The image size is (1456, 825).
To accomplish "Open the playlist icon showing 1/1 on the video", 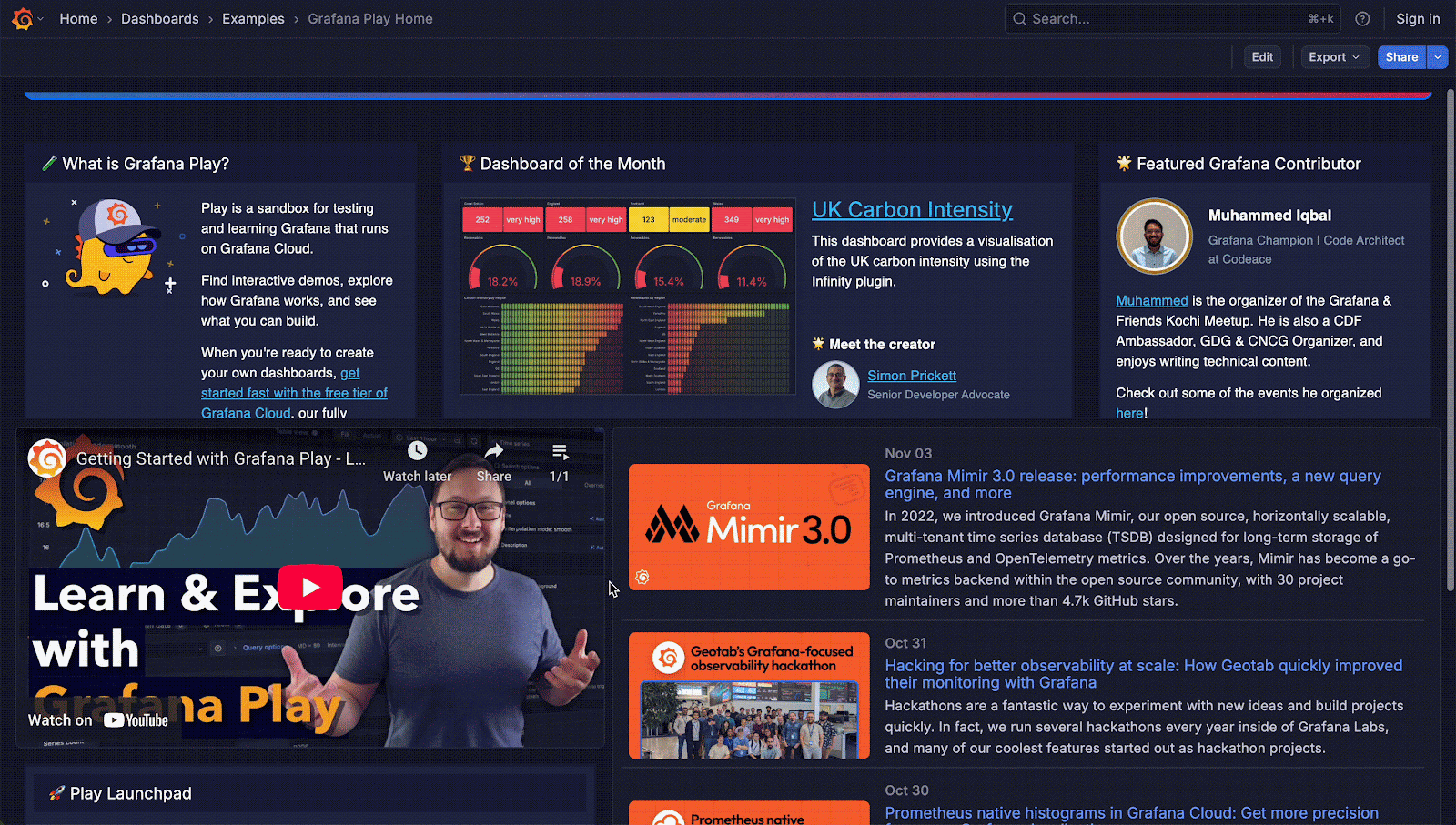I will tap(559, 450).
